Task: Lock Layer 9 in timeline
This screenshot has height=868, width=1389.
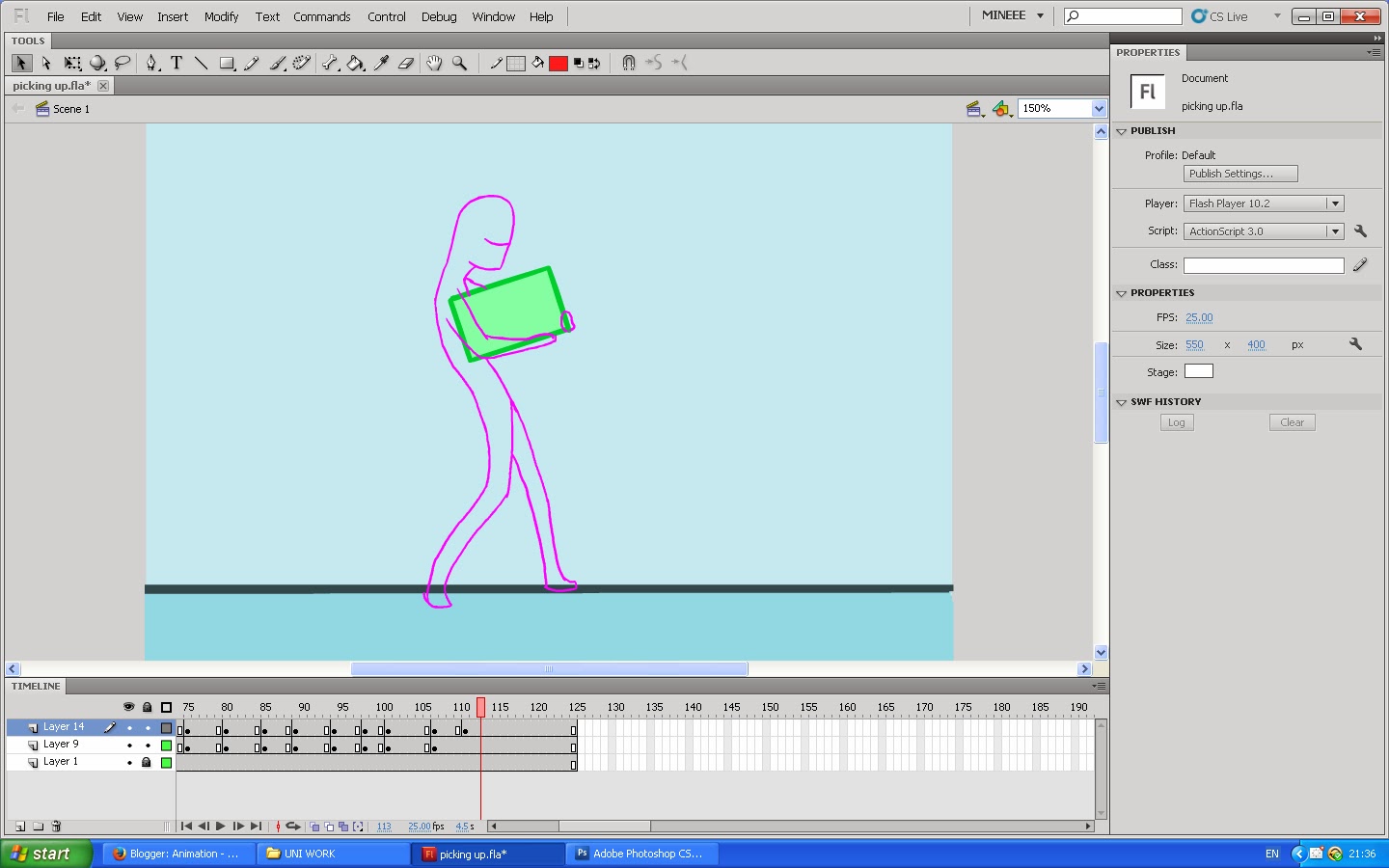Action: [148, 746]
